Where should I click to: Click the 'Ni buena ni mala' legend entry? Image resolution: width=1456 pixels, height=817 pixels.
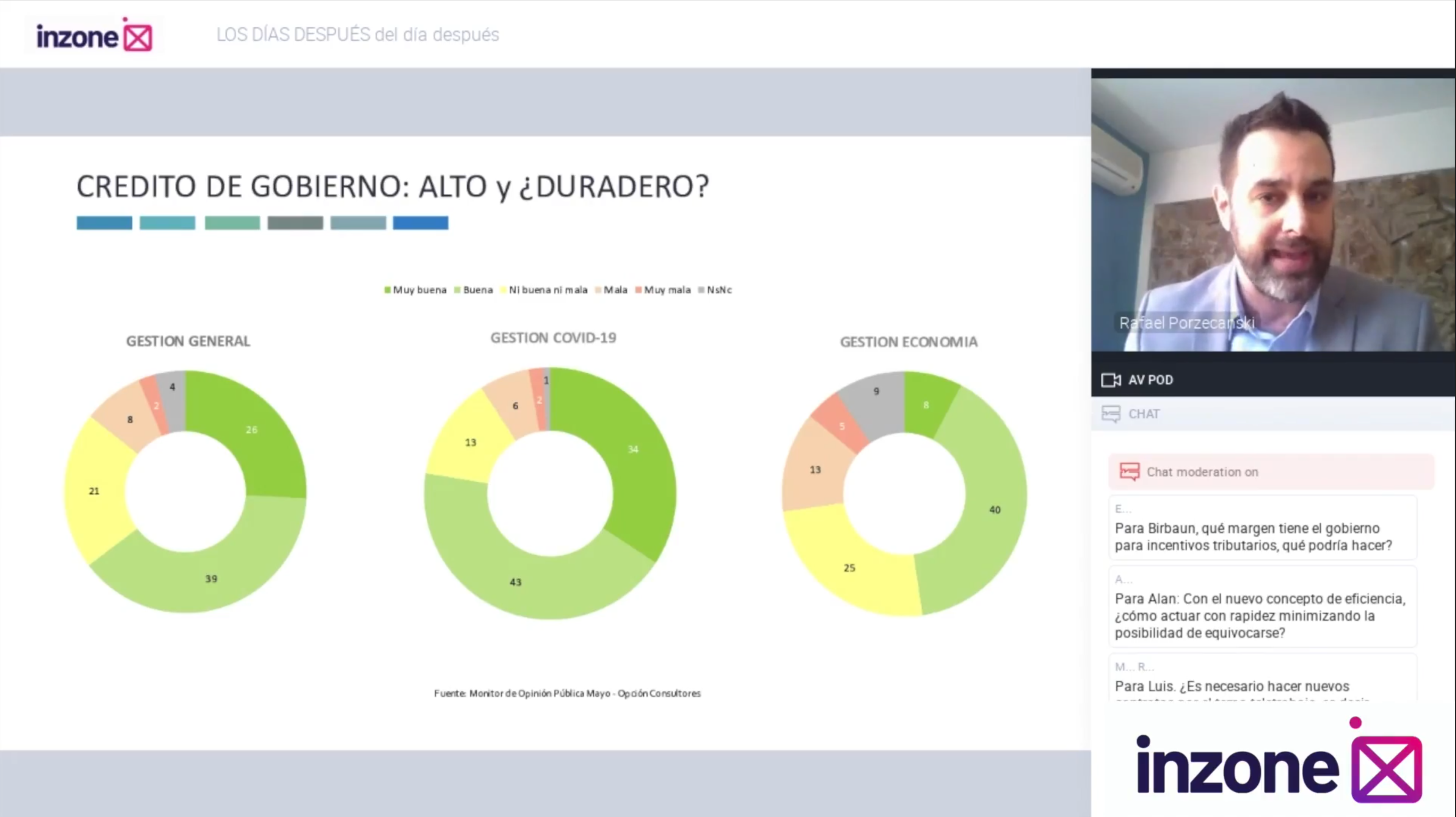[544, 290]
